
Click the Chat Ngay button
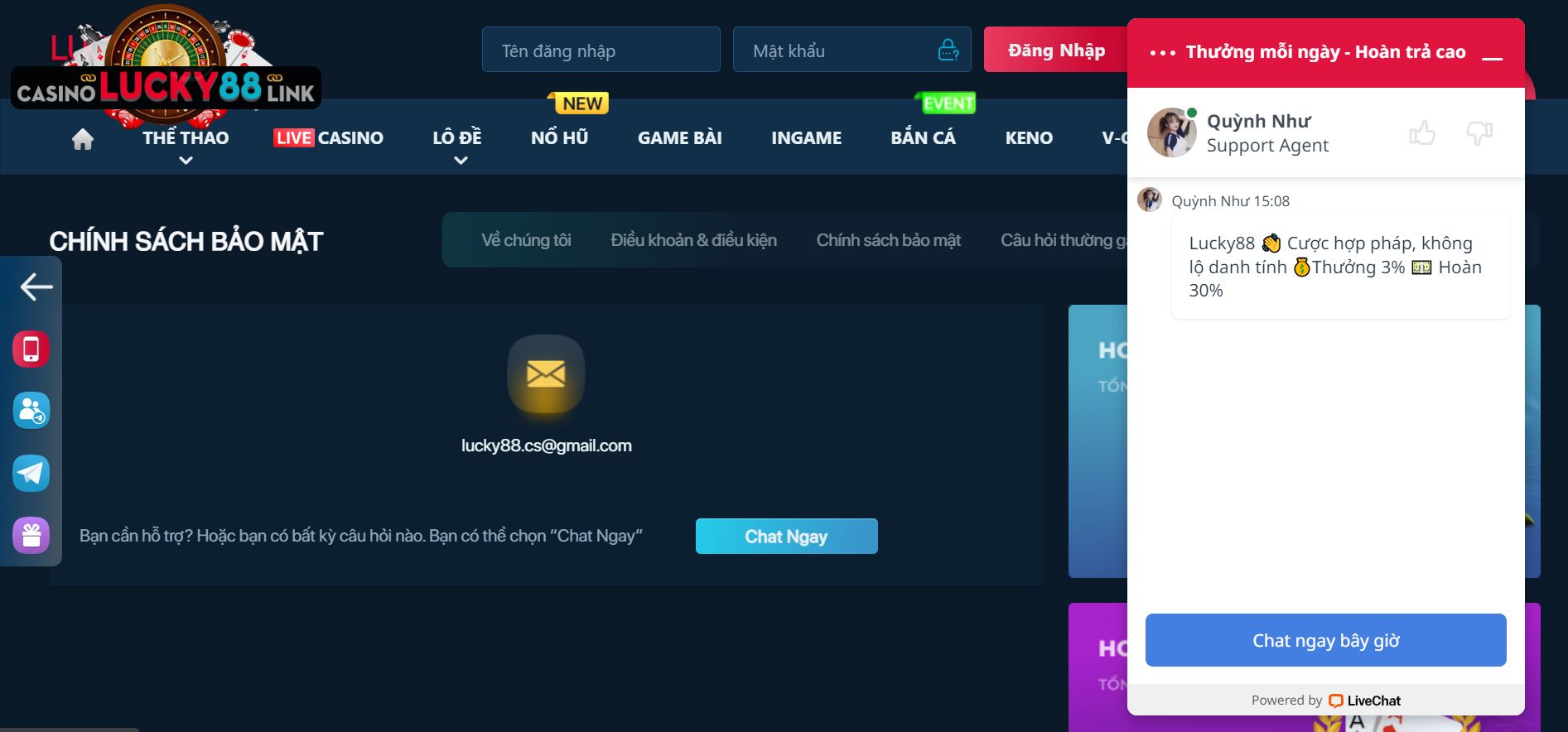[786, 537]
